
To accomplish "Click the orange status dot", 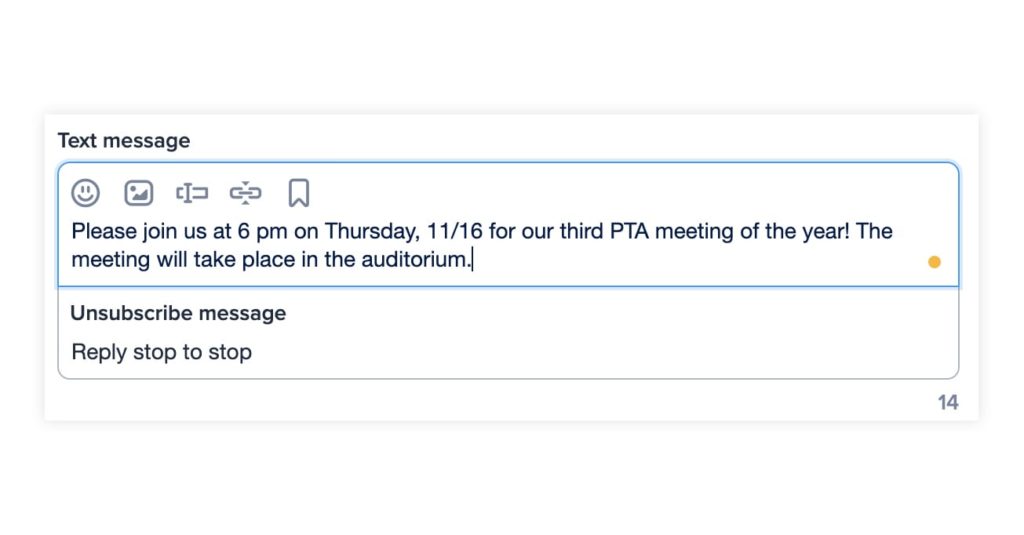I will [x=934, y=262].
